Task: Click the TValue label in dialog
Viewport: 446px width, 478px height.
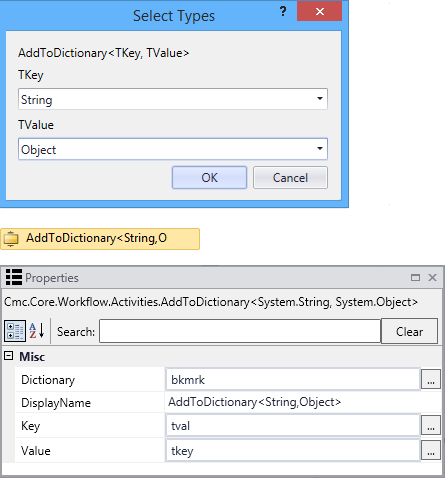Action: point(36,125)
